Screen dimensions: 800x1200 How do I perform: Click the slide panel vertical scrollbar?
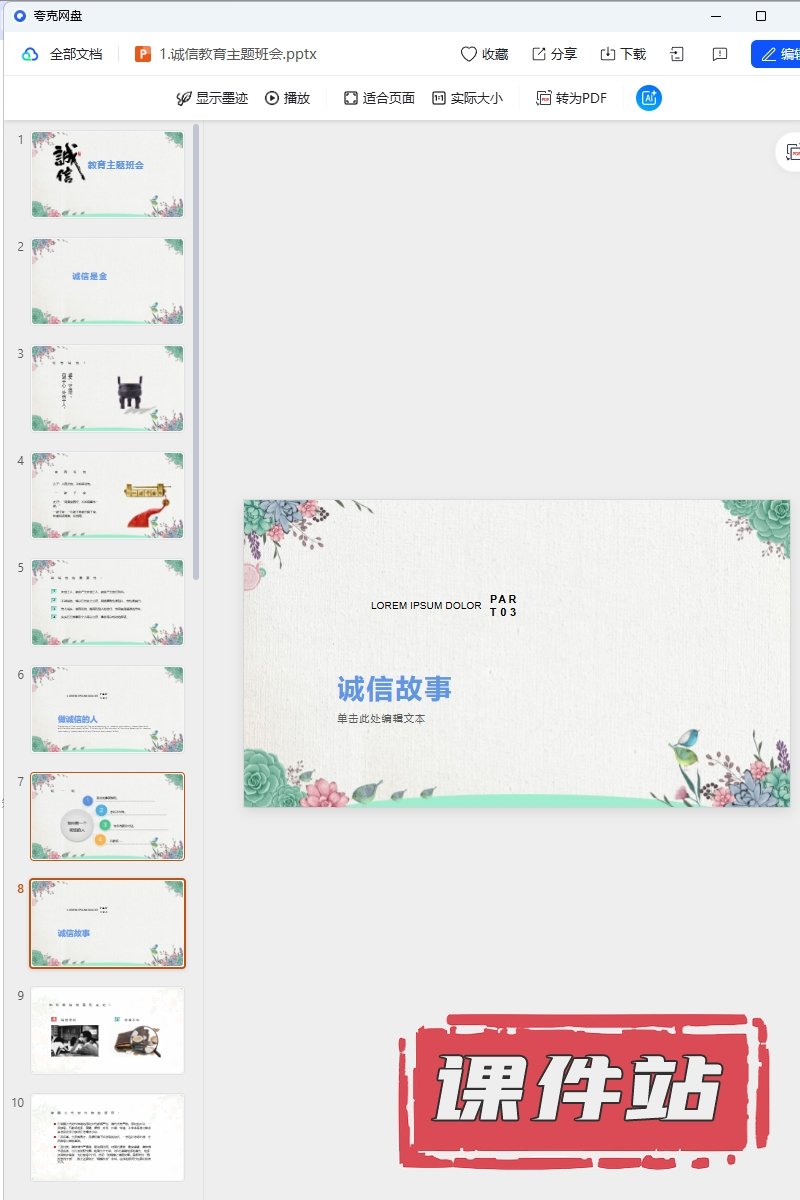pos(197,350)
